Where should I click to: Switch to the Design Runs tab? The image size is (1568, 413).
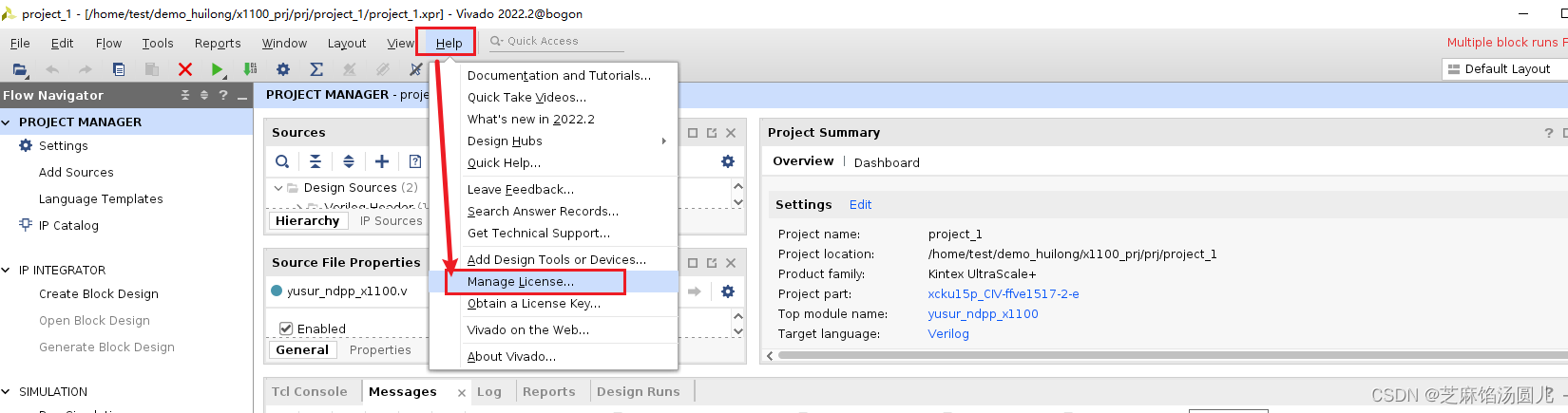pyautogui.click(x=639, y=391)
